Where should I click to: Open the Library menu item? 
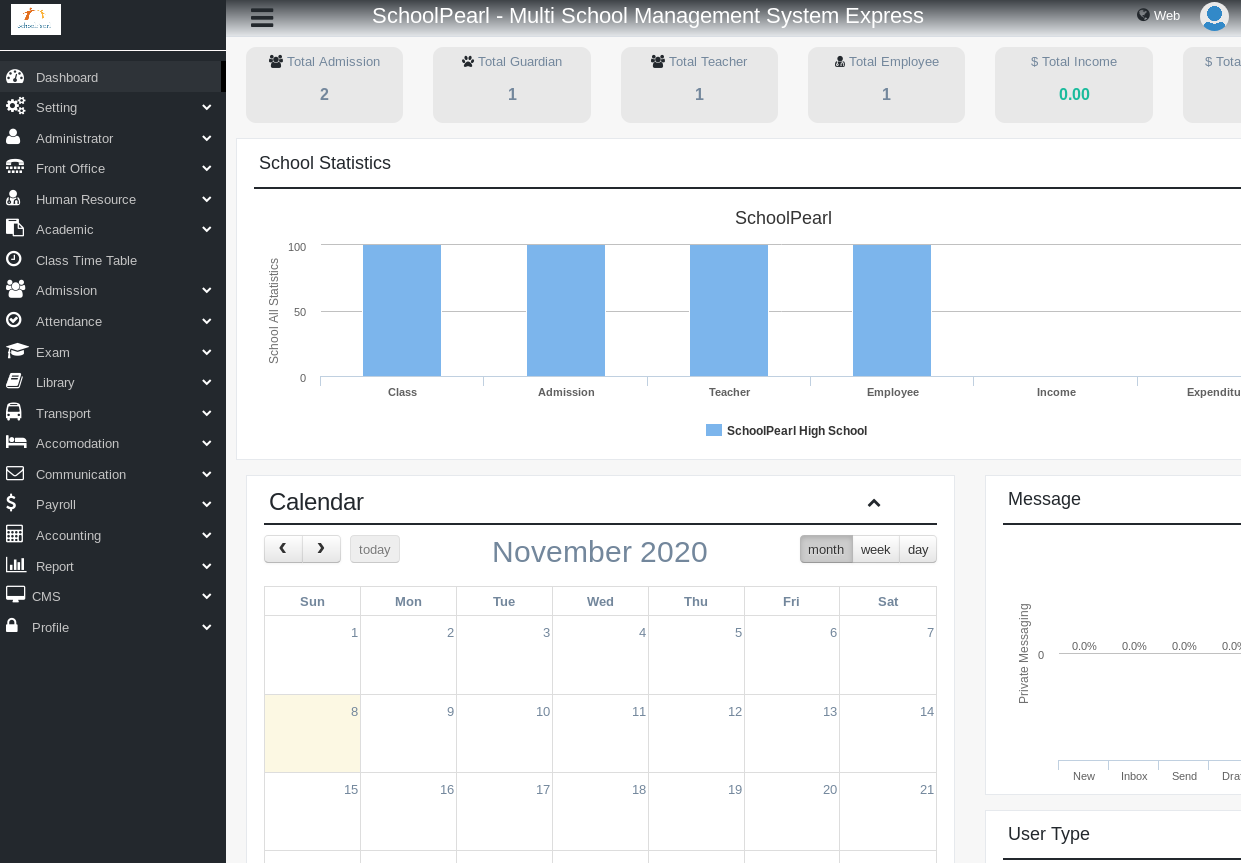(55, 382)
